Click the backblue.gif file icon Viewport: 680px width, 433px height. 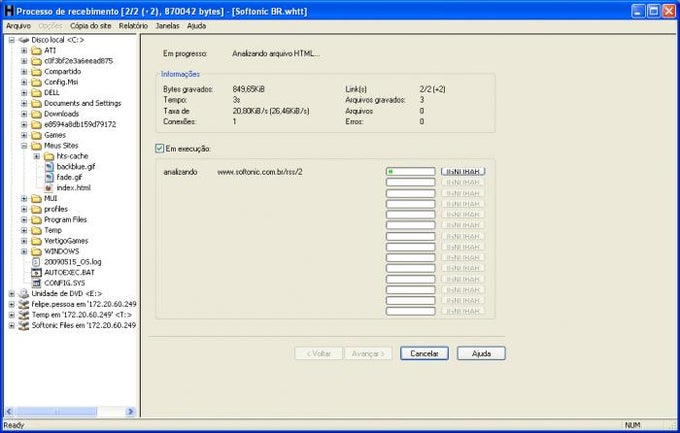49,167
